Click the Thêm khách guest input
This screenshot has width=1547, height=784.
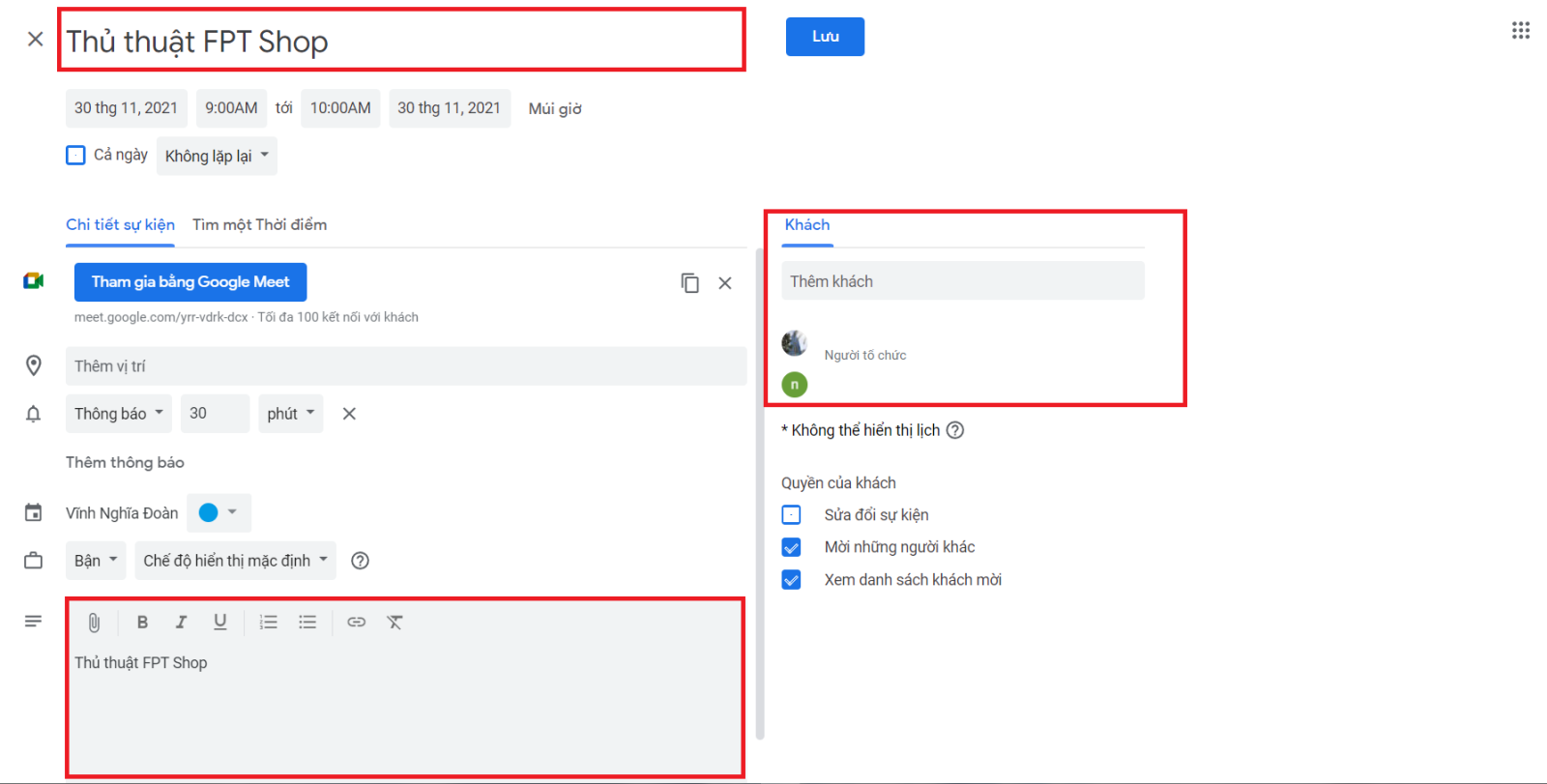[x=963, y=281]
